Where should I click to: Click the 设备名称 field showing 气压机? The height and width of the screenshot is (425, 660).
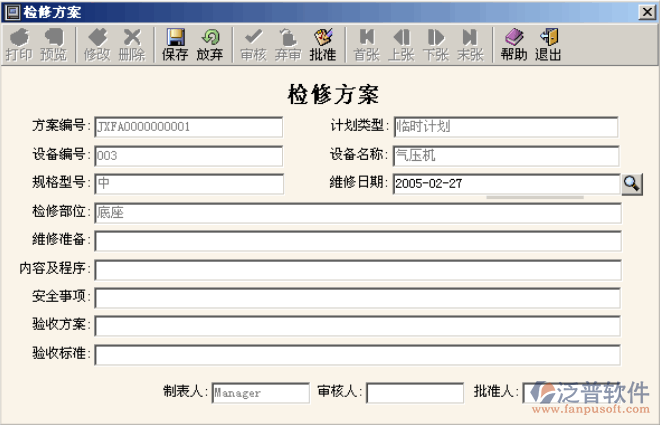tap(506, 156)
